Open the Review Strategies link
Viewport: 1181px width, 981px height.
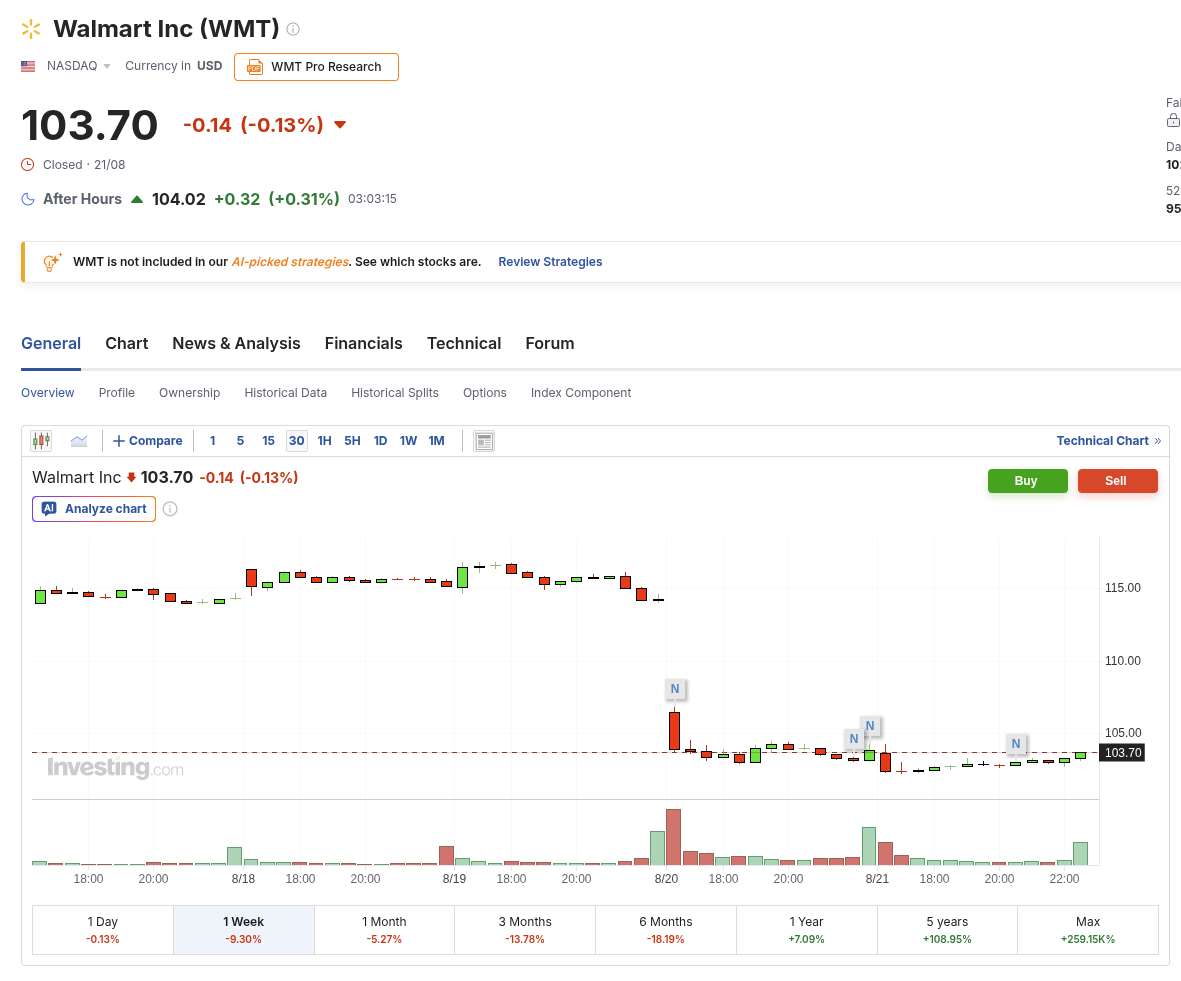550,261
